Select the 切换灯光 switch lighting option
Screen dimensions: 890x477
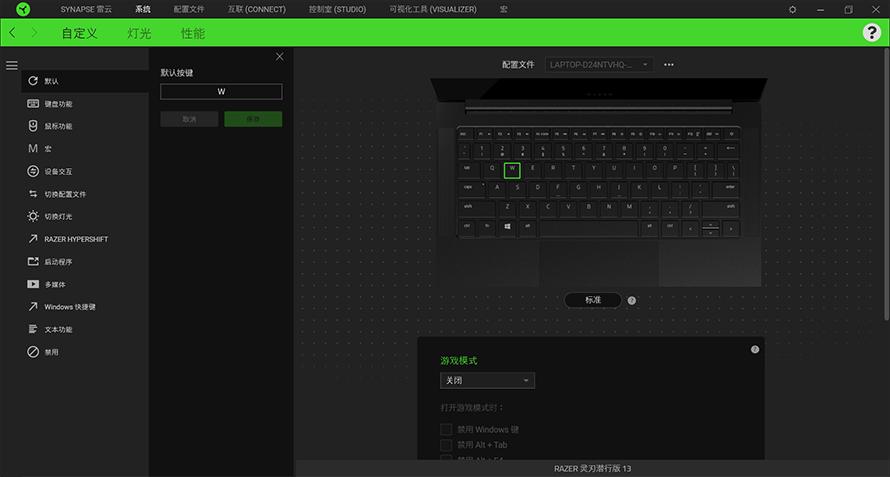point(85,216)
